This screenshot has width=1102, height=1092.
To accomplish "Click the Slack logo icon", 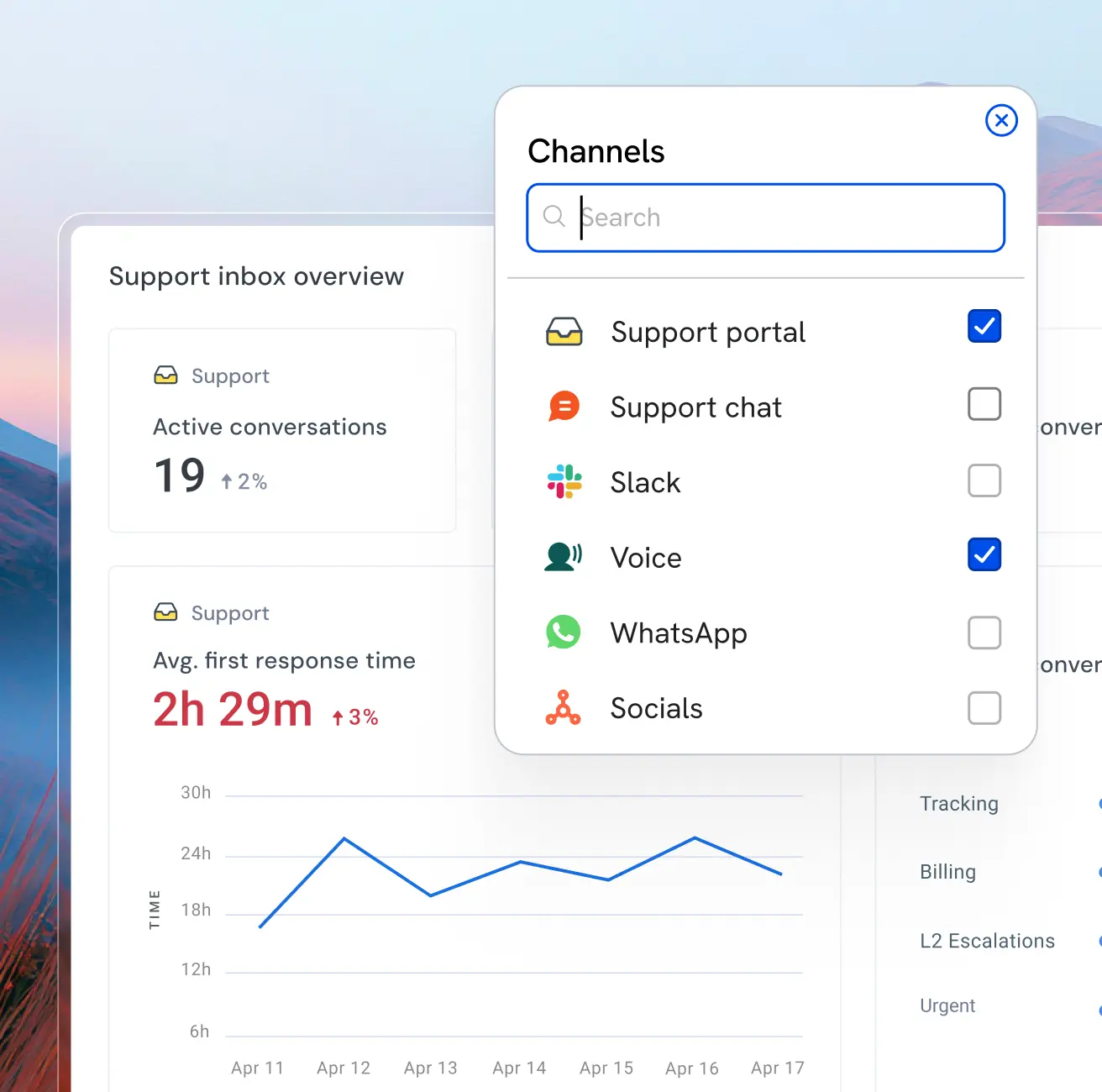I will coord(564,482).
